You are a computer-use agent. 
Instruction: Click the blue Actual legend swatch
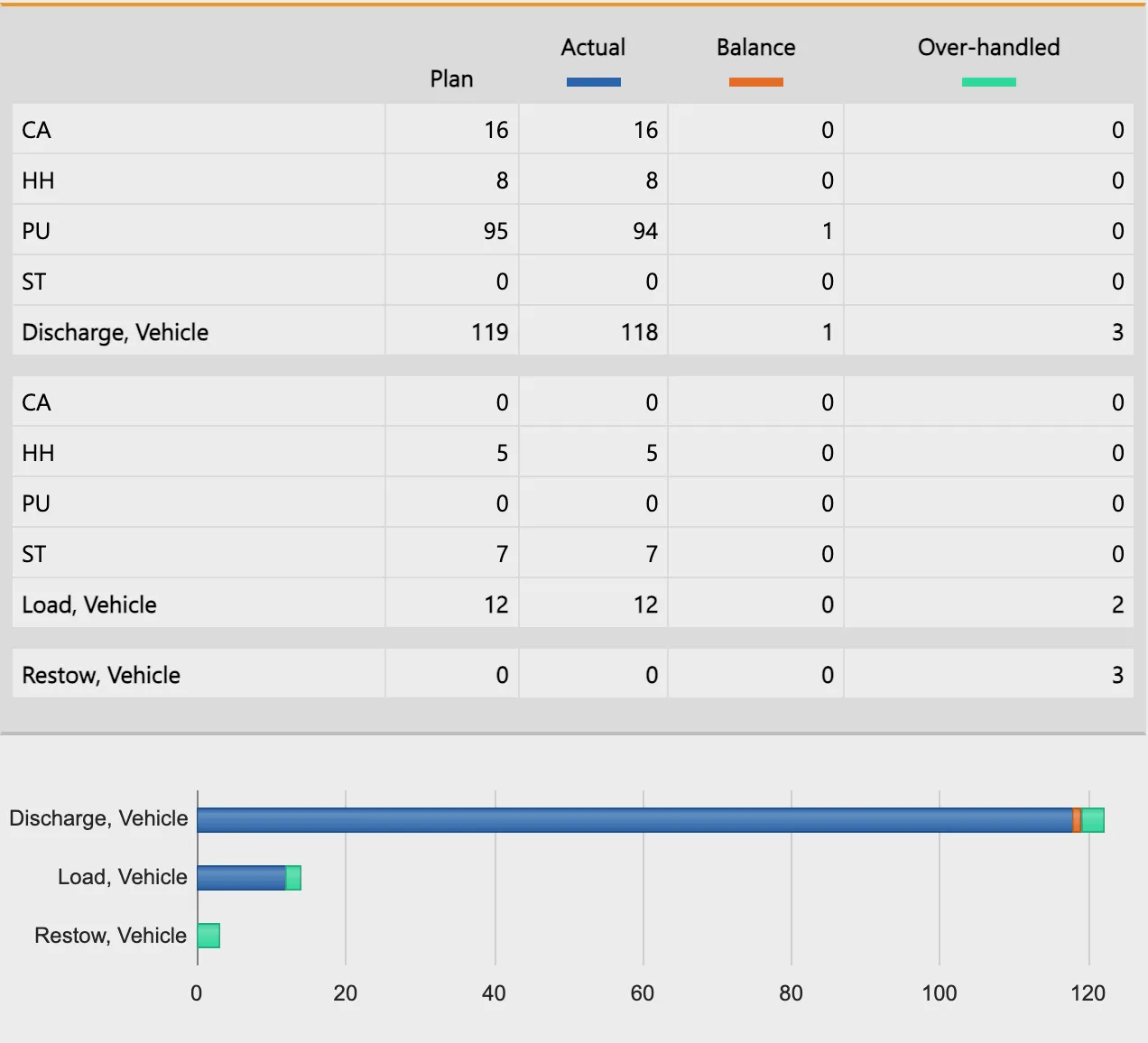tap(594, 82)
